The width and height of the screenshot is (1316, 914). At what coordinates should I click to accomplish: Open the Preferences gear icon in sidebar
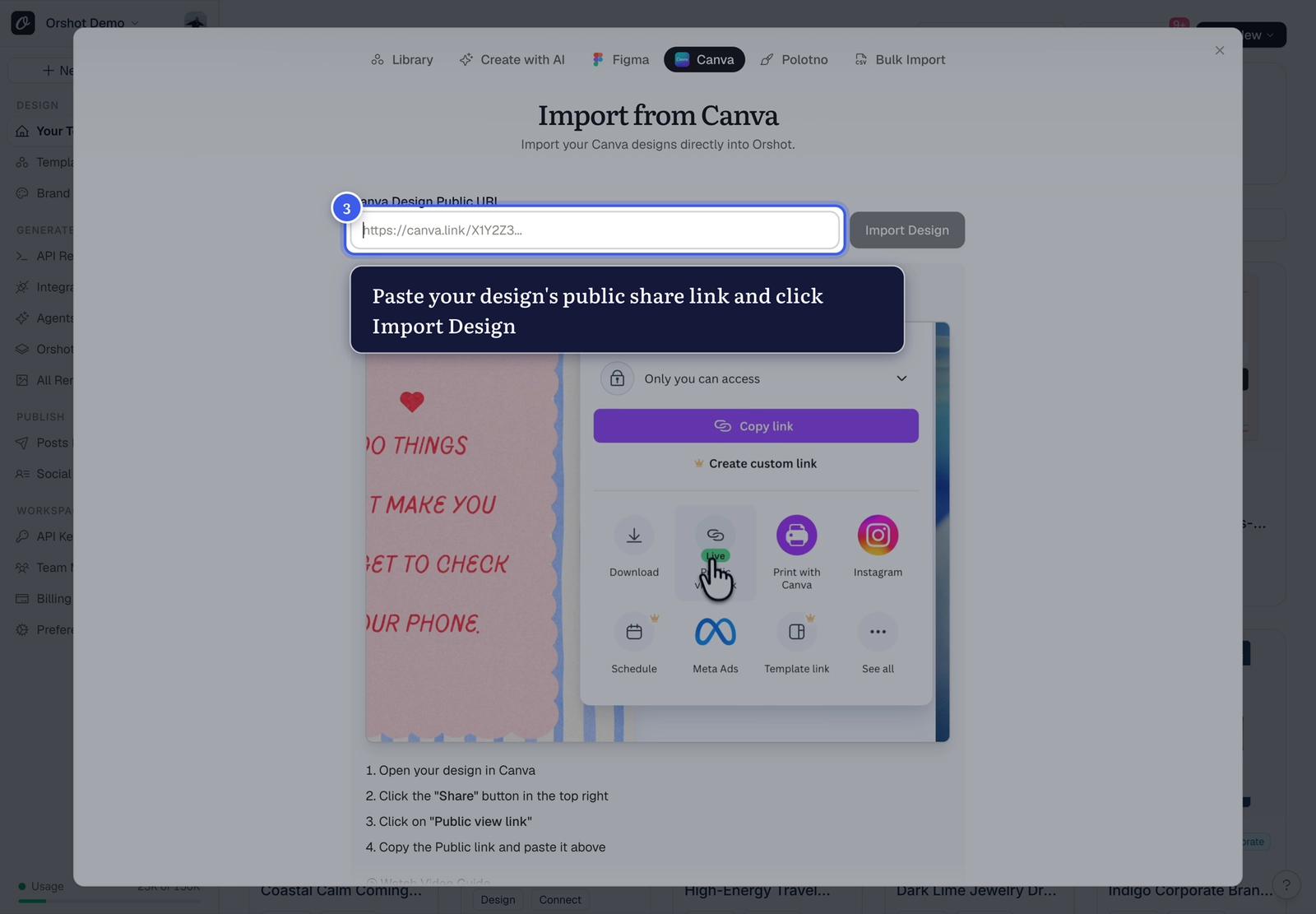pos(22,630)
